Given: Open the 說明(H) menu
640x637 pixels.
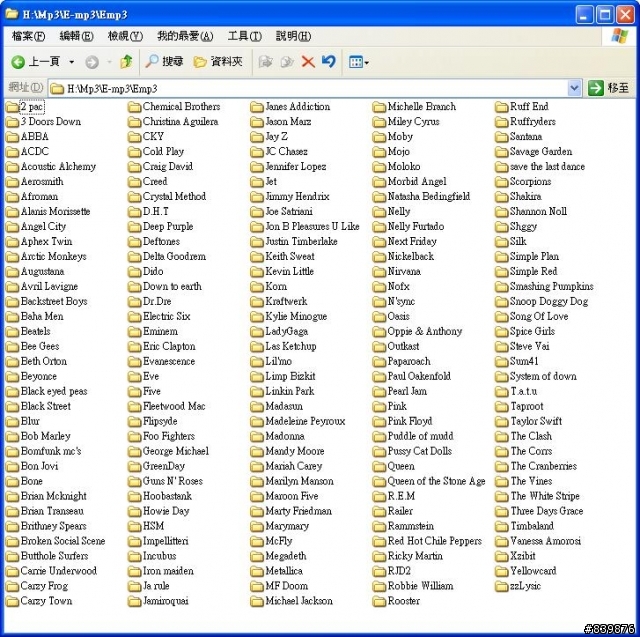Looking at the screenshot, I should [x=293, y=36].
